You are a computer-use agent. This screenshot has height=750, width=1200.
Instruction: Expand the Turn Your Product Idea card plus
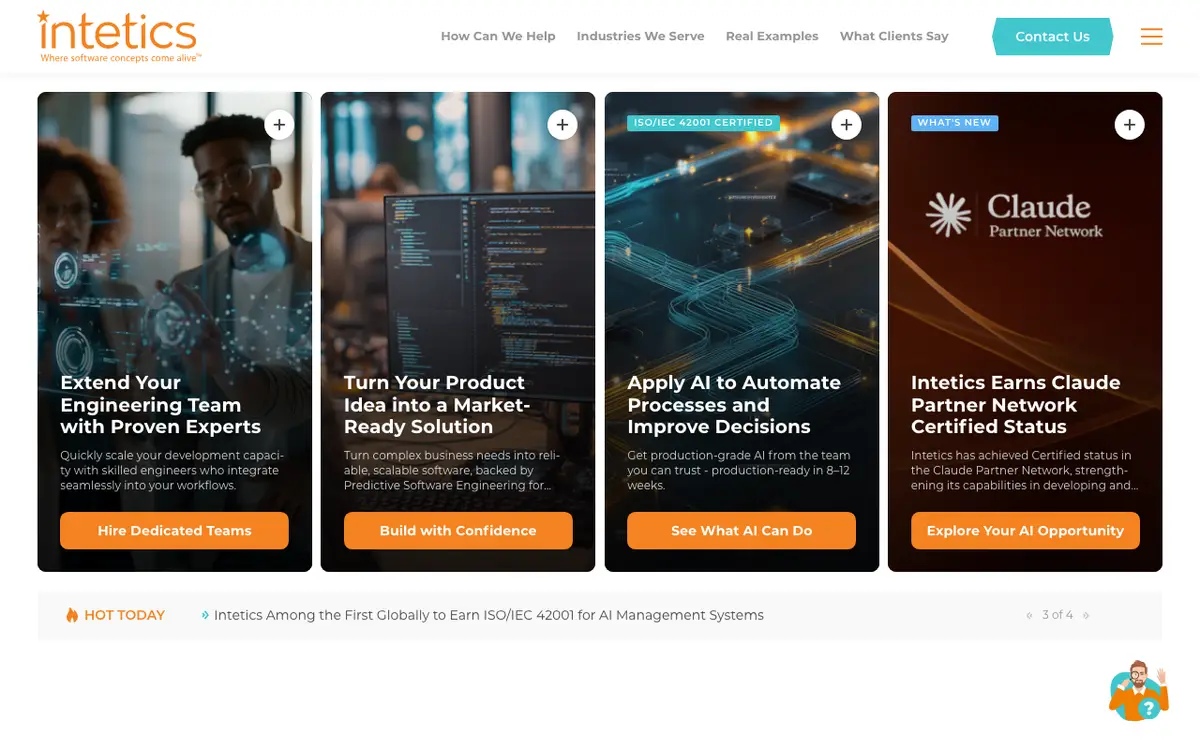(x=563, y=125)
